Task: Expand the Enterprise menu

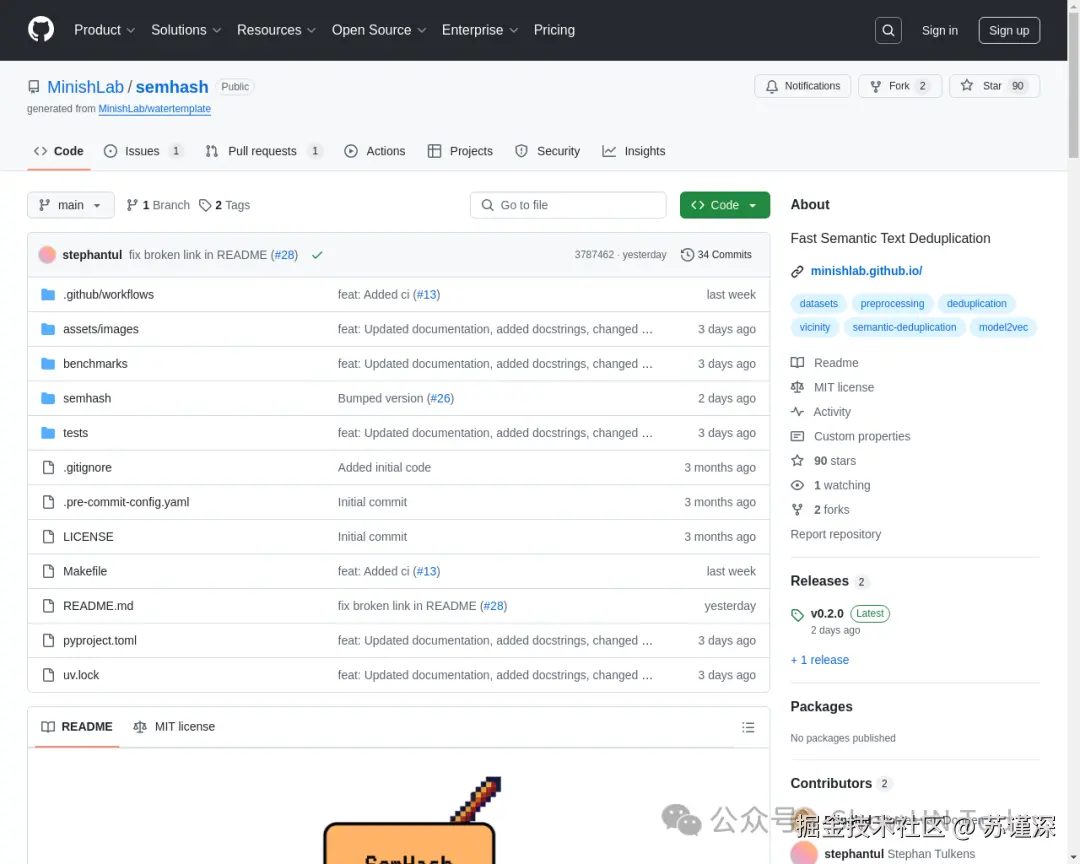Action: coord(480,30)
